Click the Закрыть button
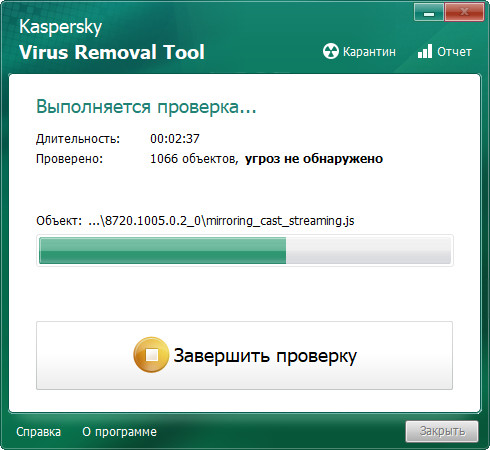The width and height of the screenshot is (490, 450). pos(442,431)
